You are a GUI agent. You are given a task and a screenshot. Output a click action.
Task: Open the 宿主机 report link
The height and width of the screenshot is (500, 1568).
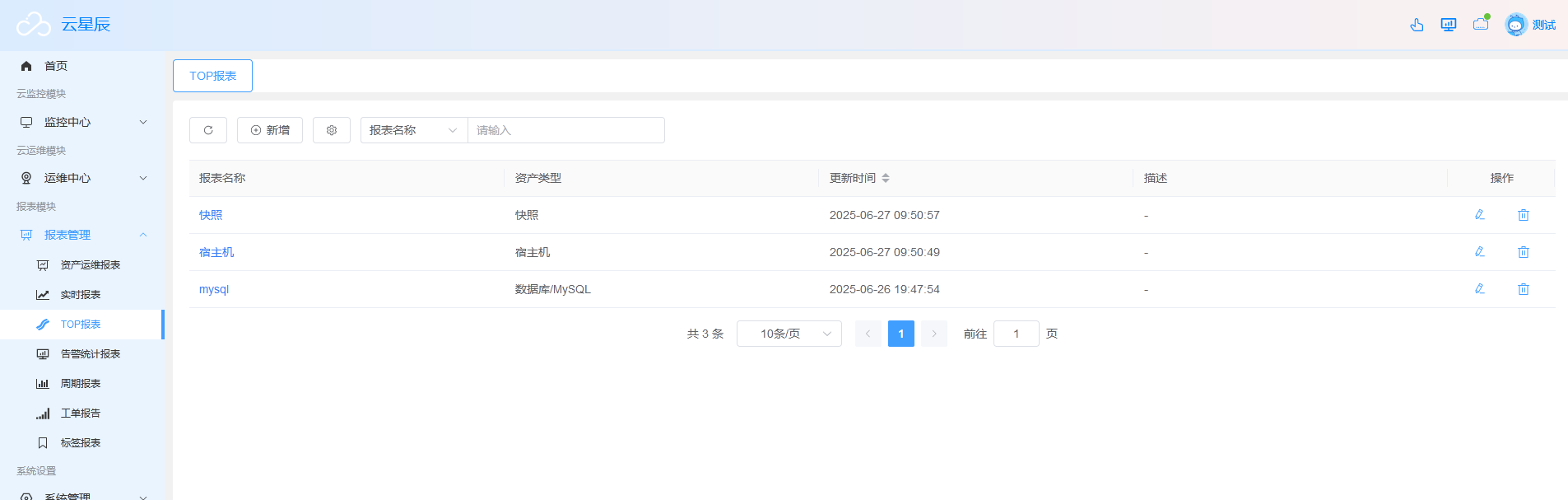click(x=216, y=252)
